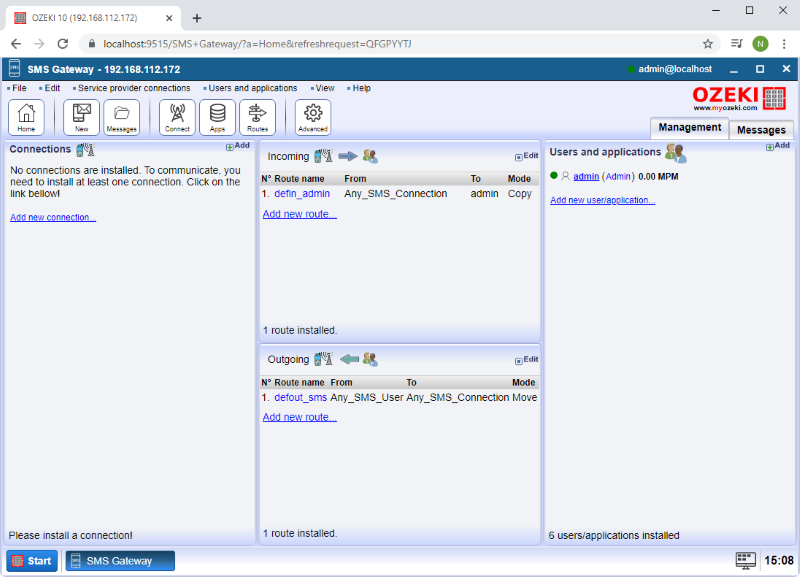Click the OZEKI logo
Screen dimensions: 800x577
[x=739, y=98]
